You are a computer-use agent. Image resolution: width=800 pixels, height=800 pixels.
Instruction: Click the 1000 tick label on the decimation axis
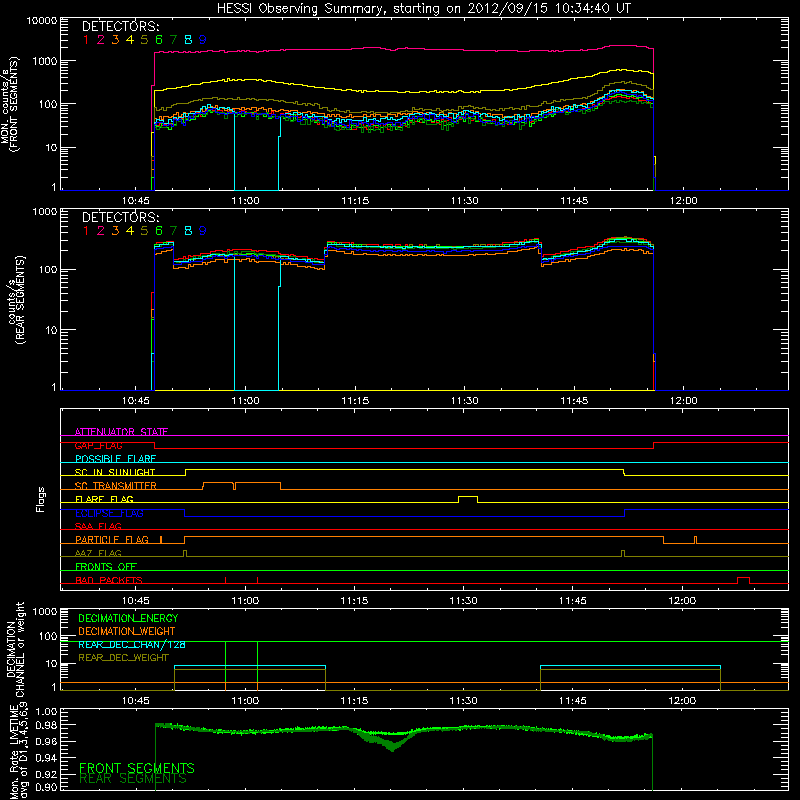[45, 611]
